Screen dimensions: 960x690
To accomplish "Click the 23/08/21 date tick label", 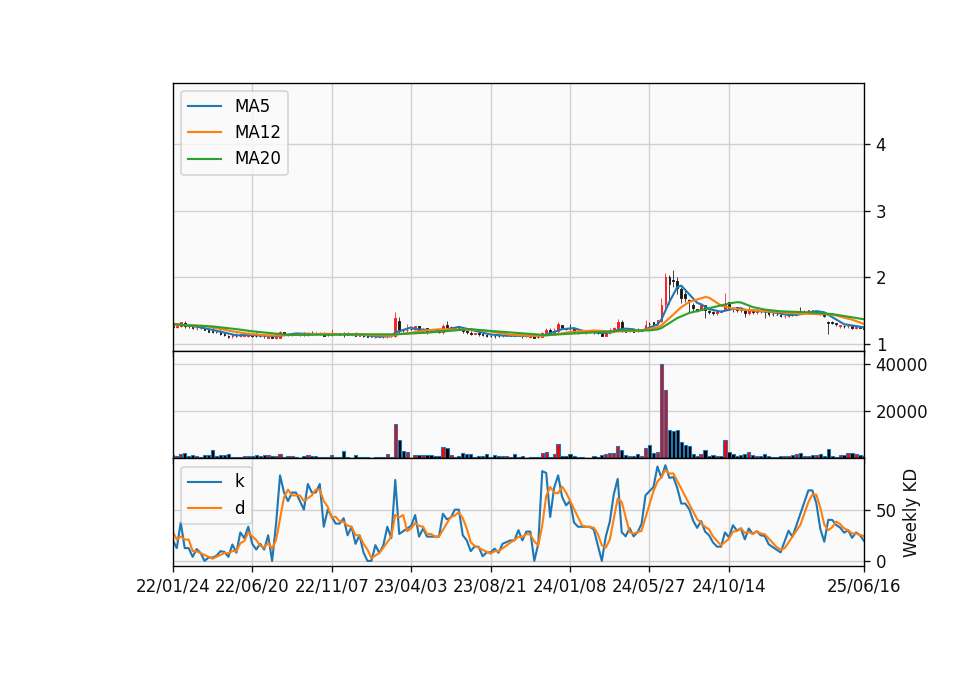I will [490, 586].
